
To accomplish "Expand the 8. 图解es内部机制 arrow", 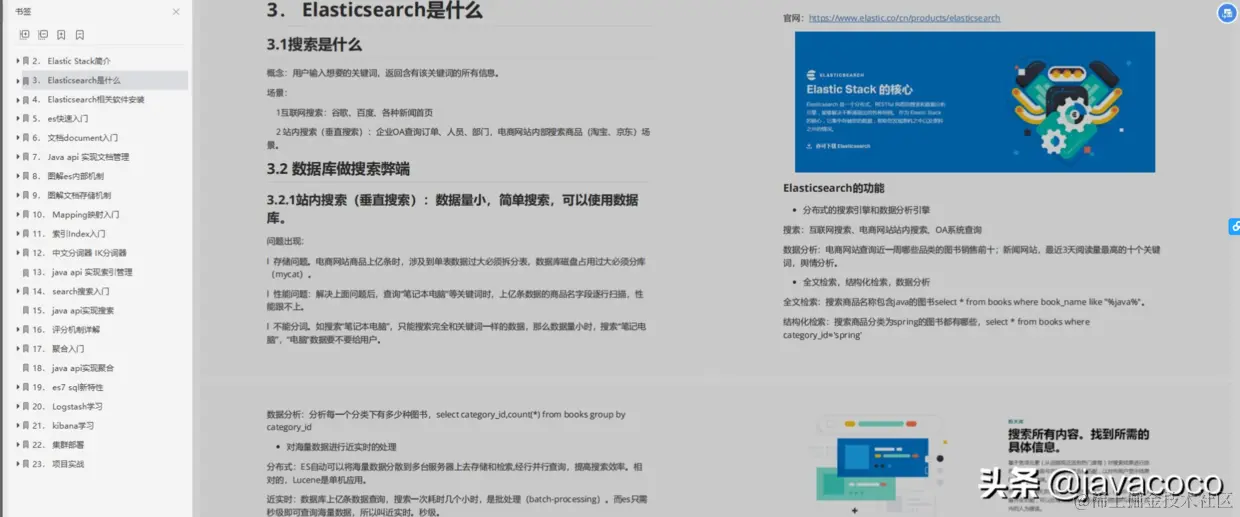I will pos(17,176).
